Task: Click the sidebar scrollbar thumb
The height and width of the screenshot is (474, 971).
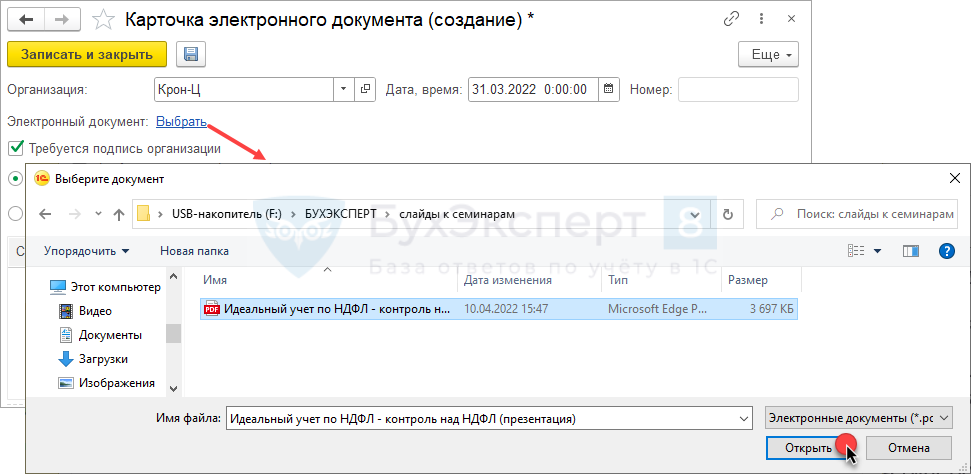Action: pyautogui.click(x=173, y=333)
